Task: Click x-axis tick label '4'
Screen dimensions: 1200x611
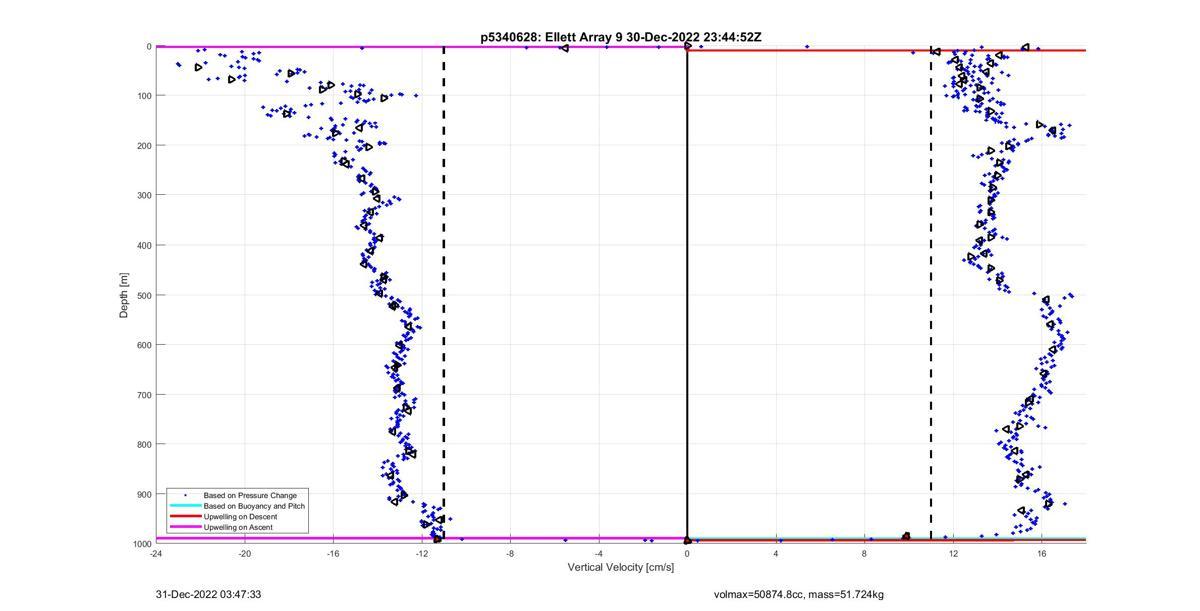Action: pyautogui.click(x=776, y=553)
